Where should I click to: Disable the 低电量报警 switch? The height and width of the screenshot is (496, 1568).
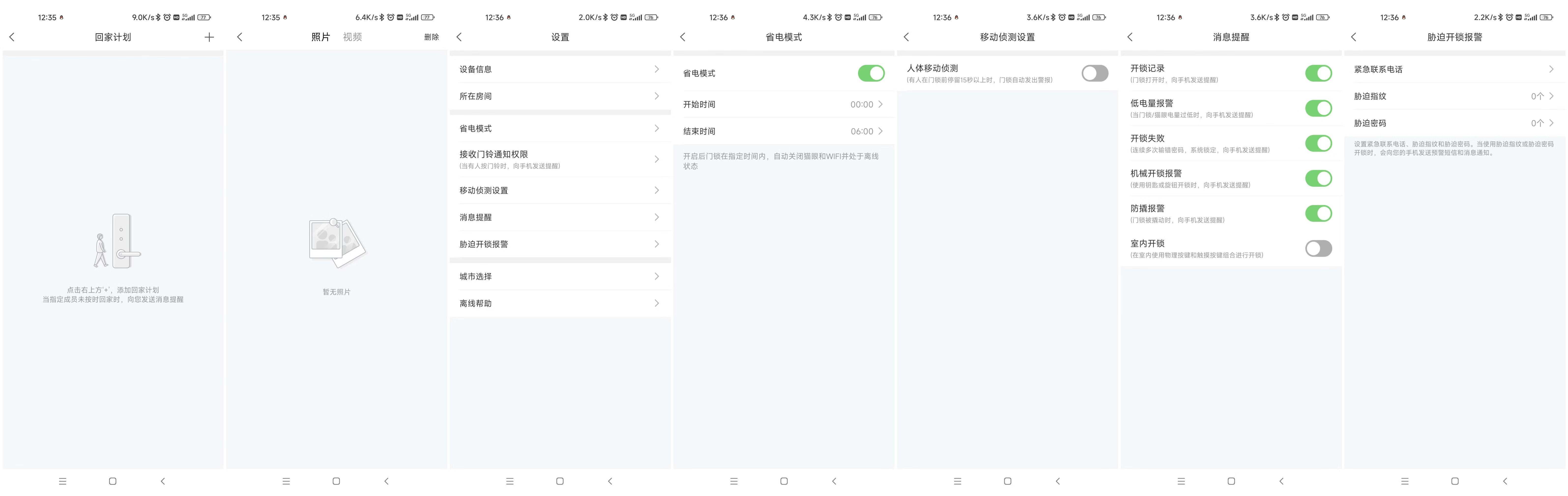(1319, 108)
